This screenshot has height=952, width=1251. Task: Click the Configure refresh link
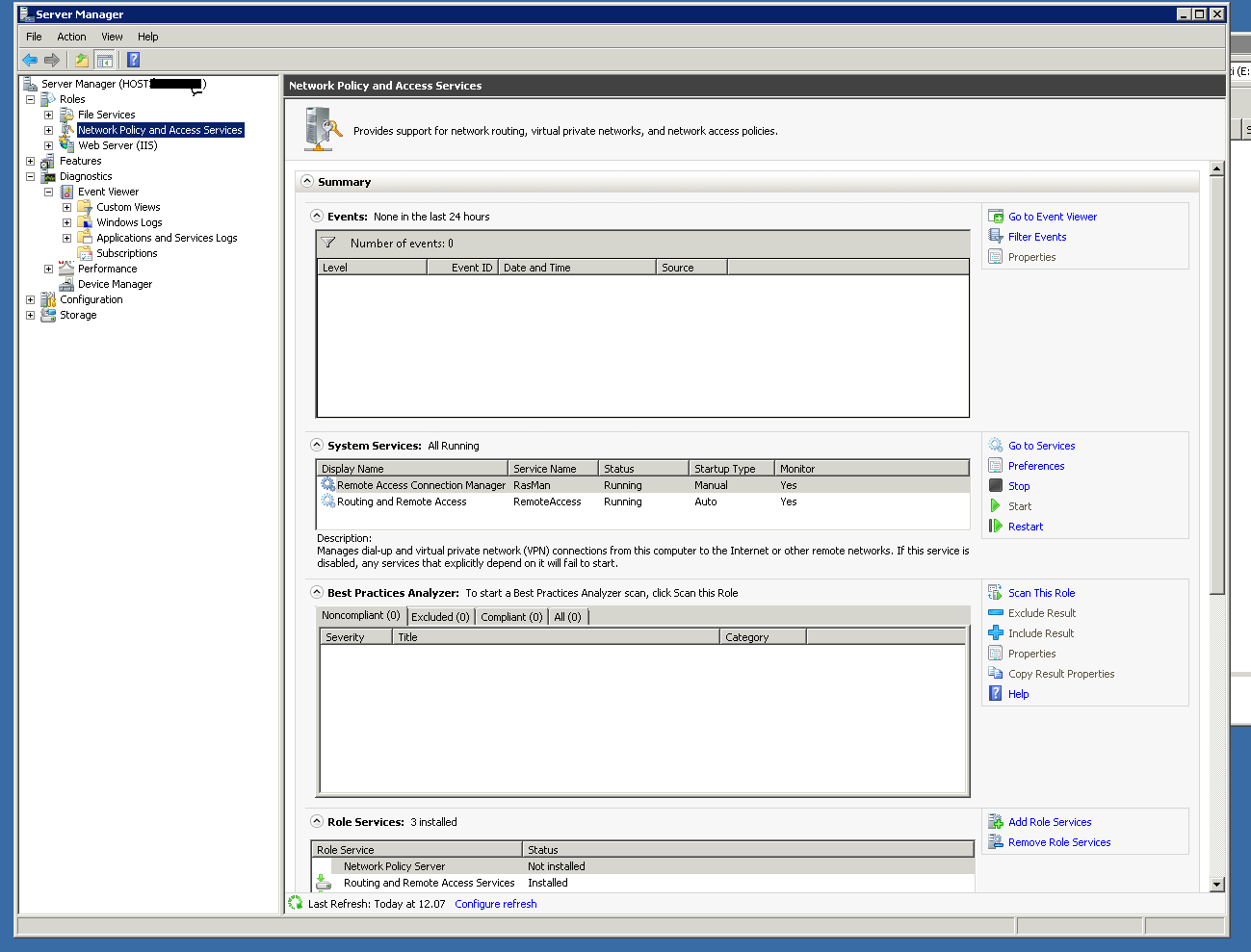(496, 904)
